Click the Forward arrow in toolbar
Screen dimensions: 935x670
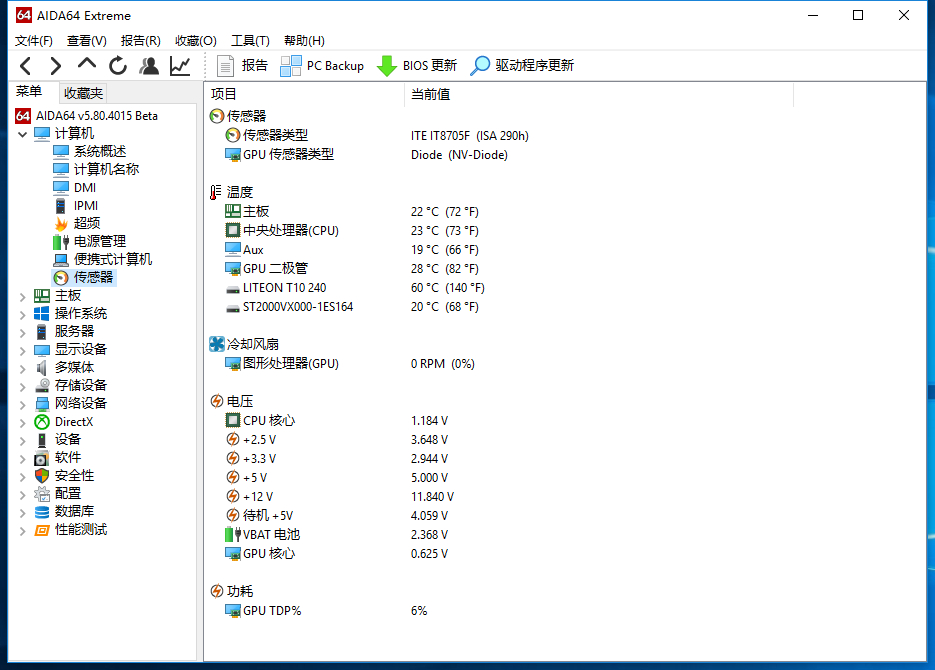point(55,66)
